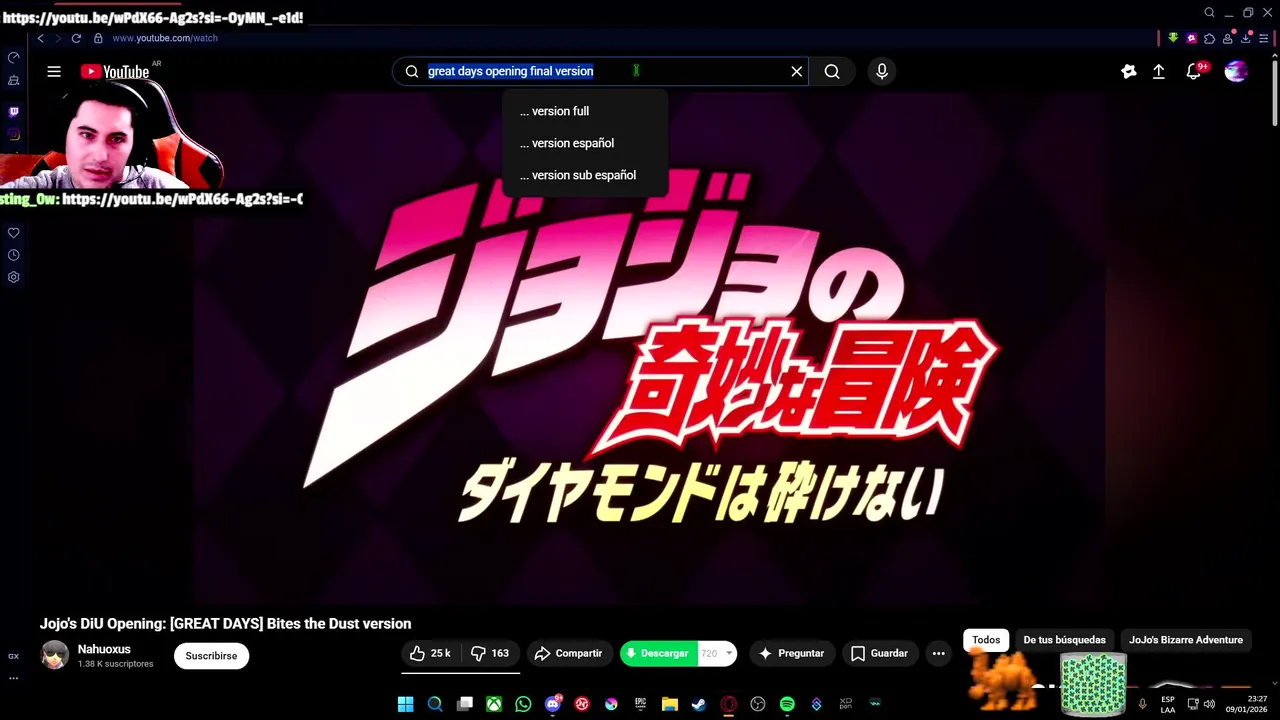The width and height of the screenshot is (1280, 720).
Task: Open the Instagram sidebar shortcut
Action: click(13, 134)
